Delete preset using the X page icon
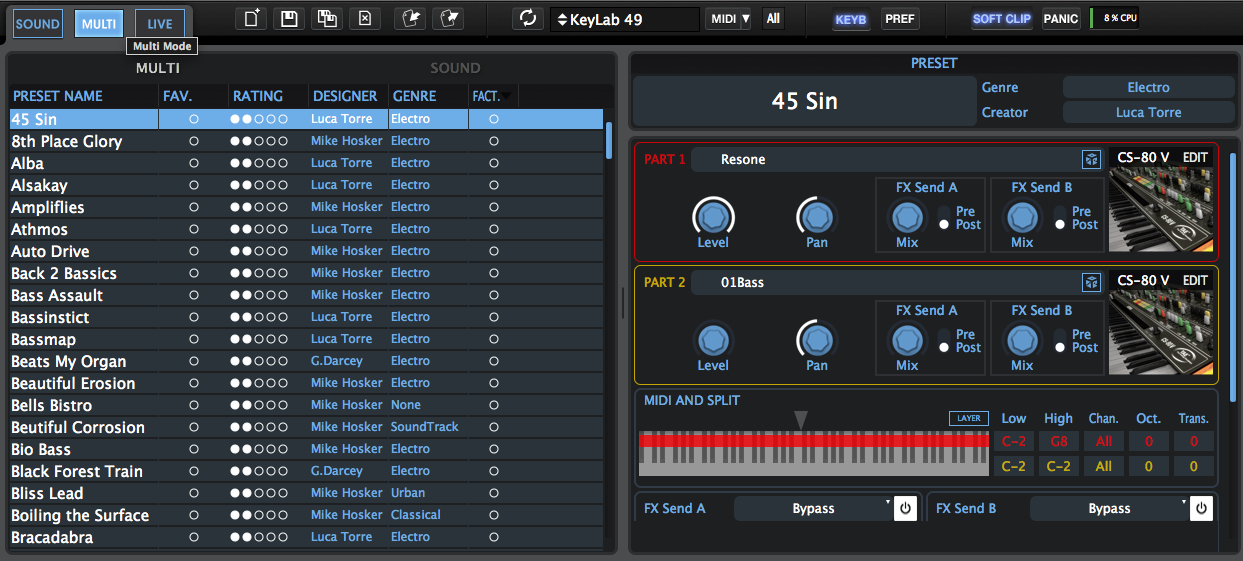Screen dimensions: 1243x561 tap(365, 19)
